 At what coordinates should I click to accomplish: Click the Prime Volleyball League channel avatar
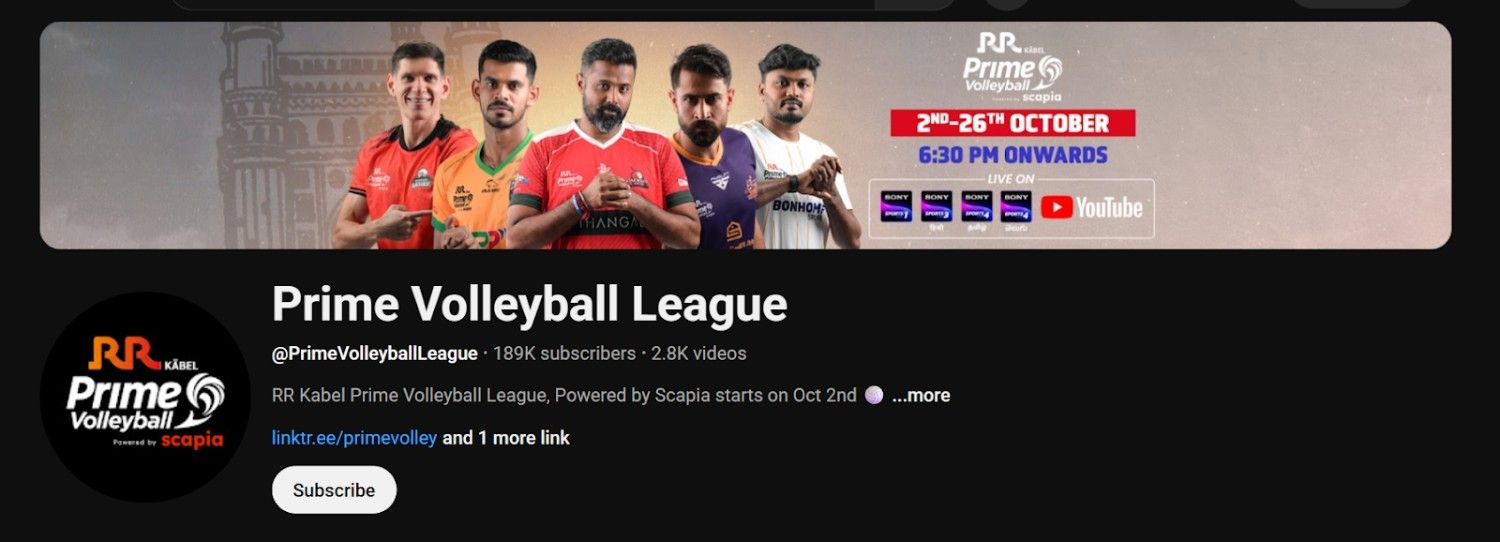click(x=145, y=397)
